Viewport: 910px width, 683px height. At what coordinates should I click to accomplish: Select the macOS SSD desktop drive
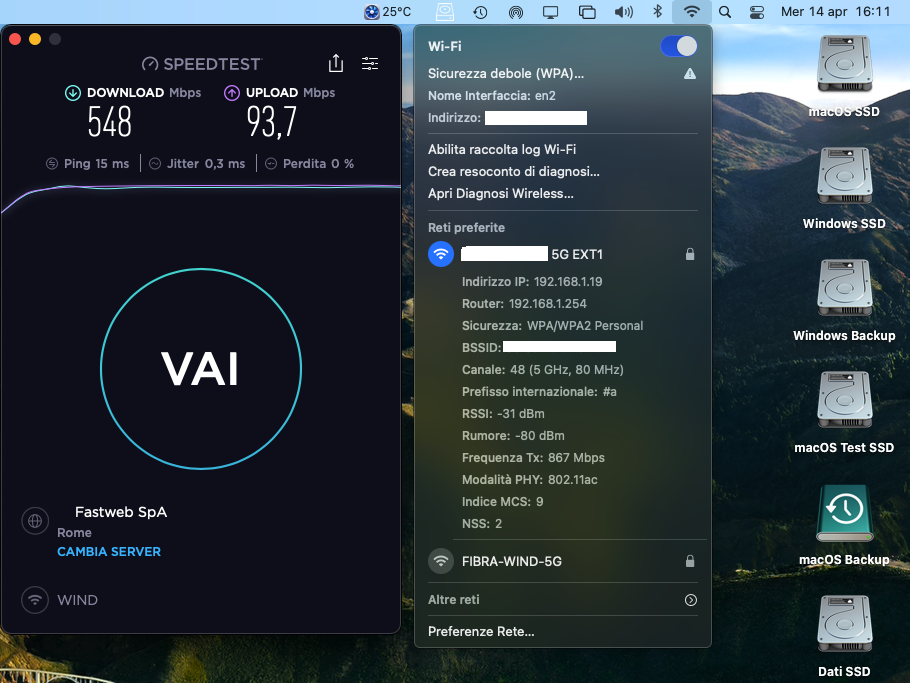click(844, 75)
